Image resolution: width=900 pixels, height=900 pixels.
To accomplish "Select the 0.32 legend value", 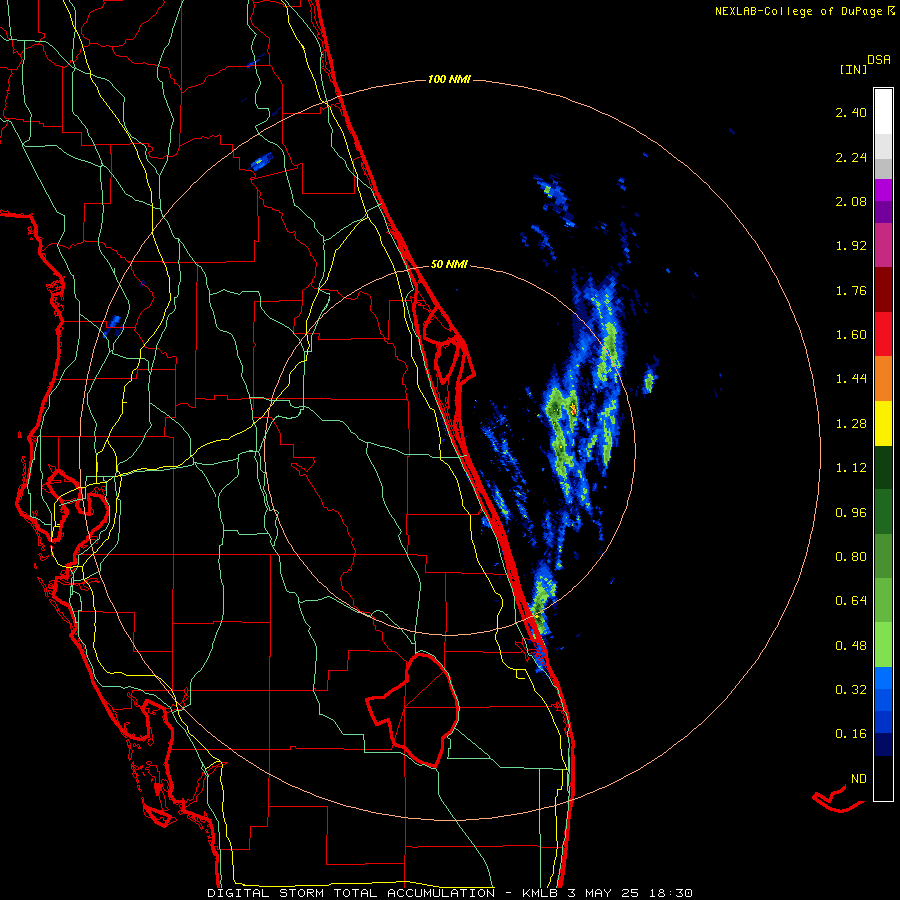I will coord(851,690).
